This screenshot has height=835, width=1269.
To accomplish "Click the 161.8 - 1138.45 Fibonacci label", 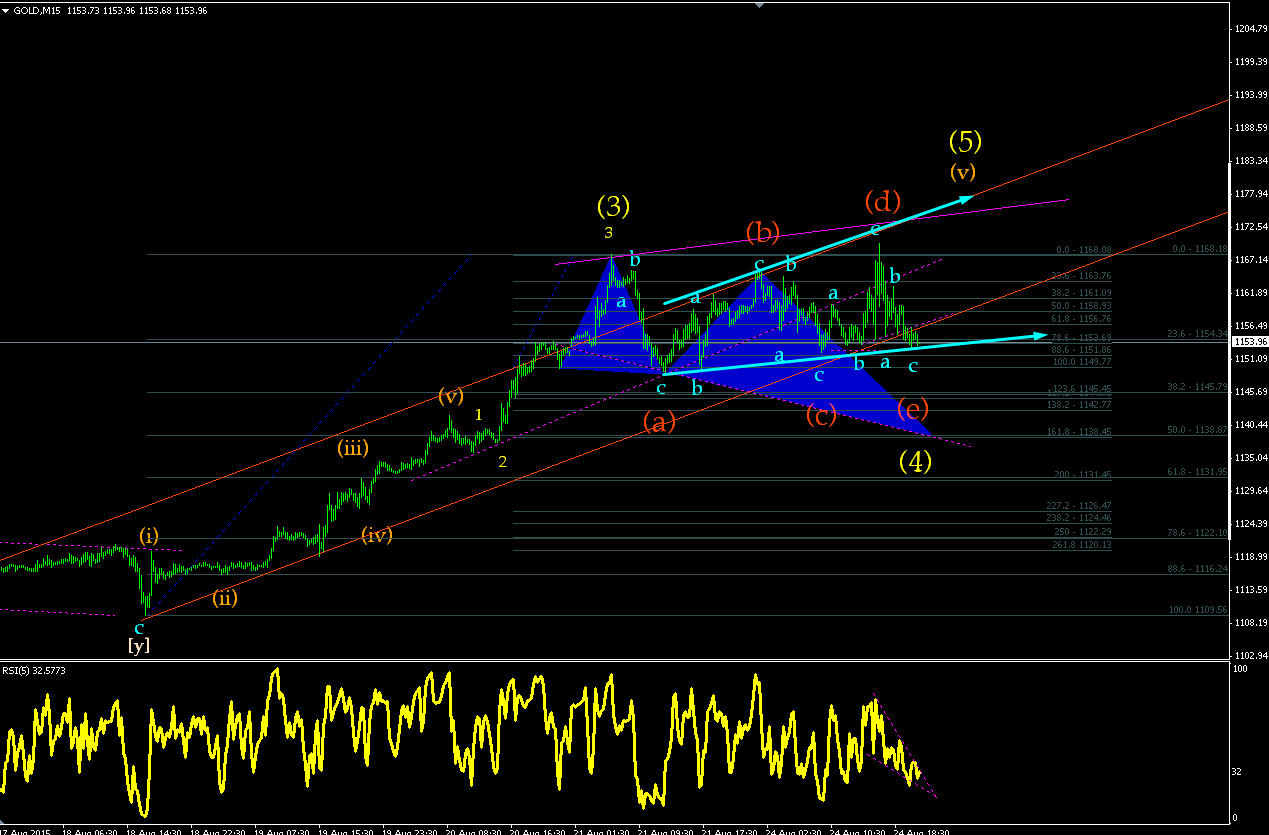I will (1079, 432).
